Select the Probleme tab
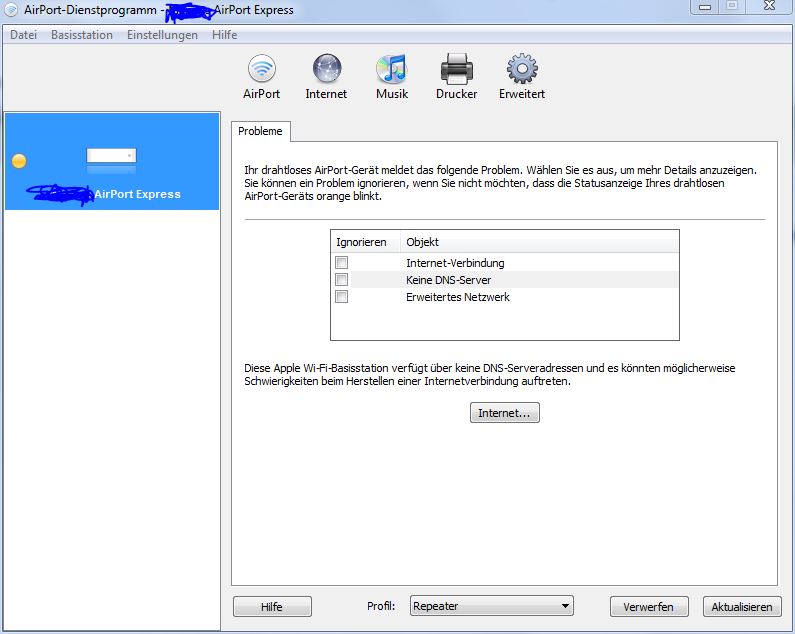The height and width of the screenshot is (634, 795). click(x=260, y=131)
